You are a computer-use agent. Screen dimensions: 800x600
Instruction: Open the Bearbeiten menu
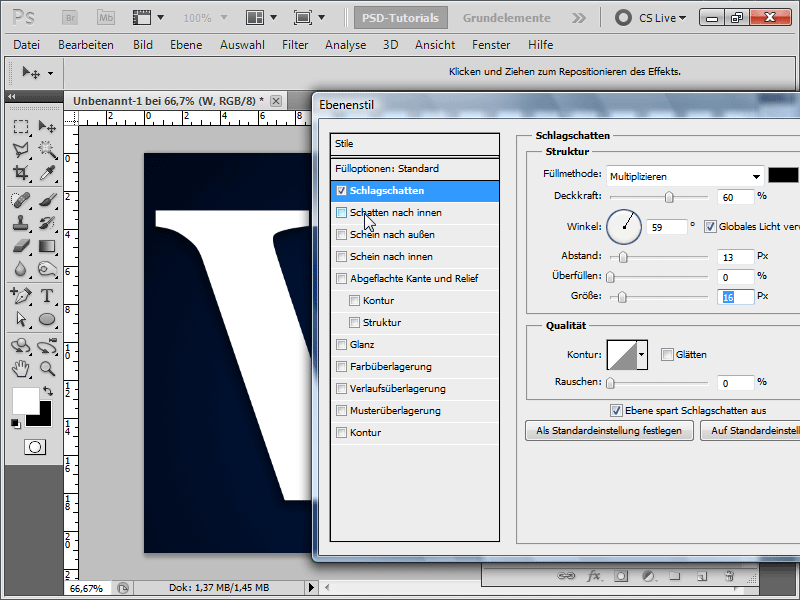coord(86,45)
